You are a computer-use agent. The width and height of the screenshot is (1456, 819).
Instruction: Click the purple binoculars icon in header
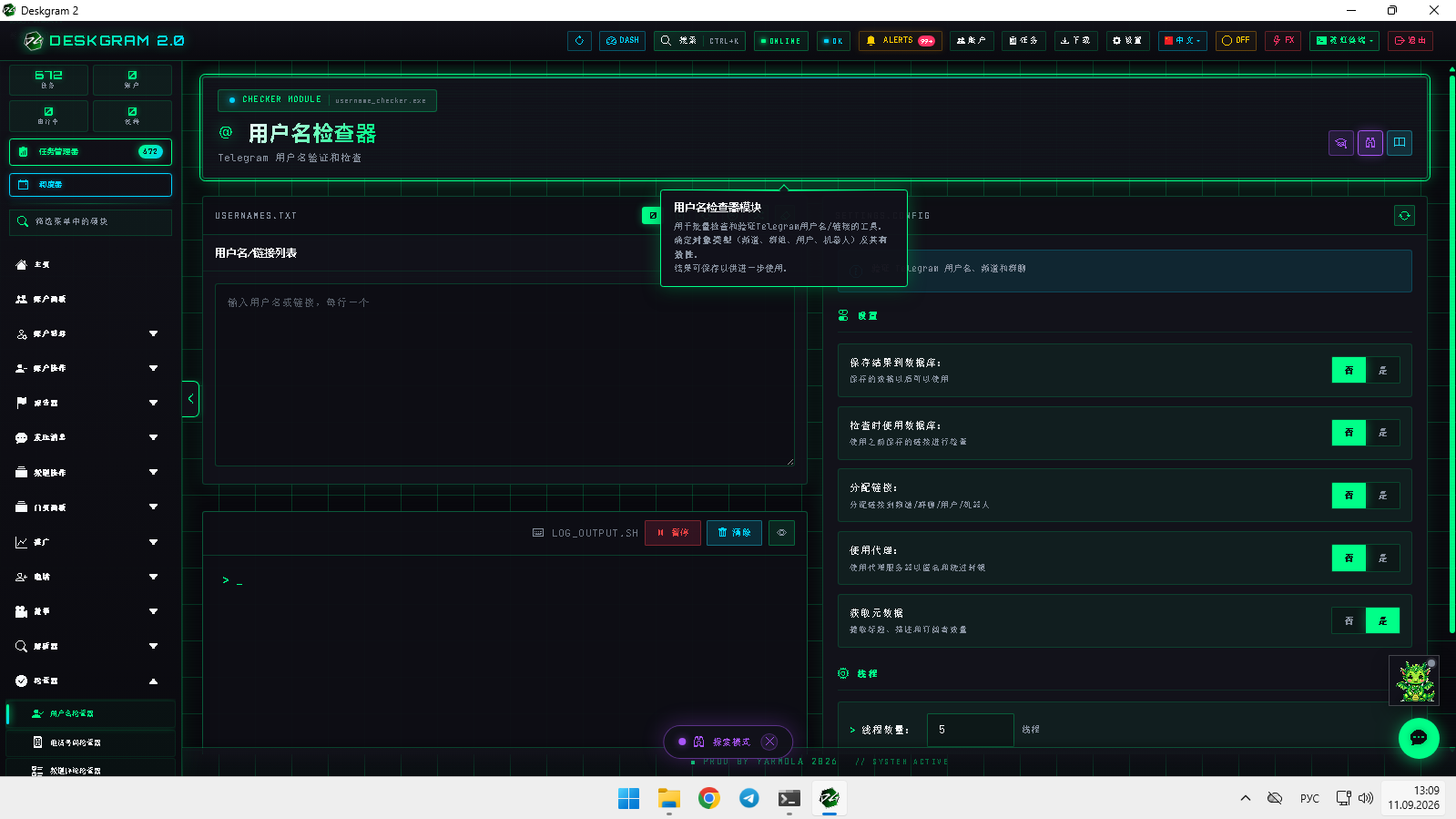[x=1370, y=143]
